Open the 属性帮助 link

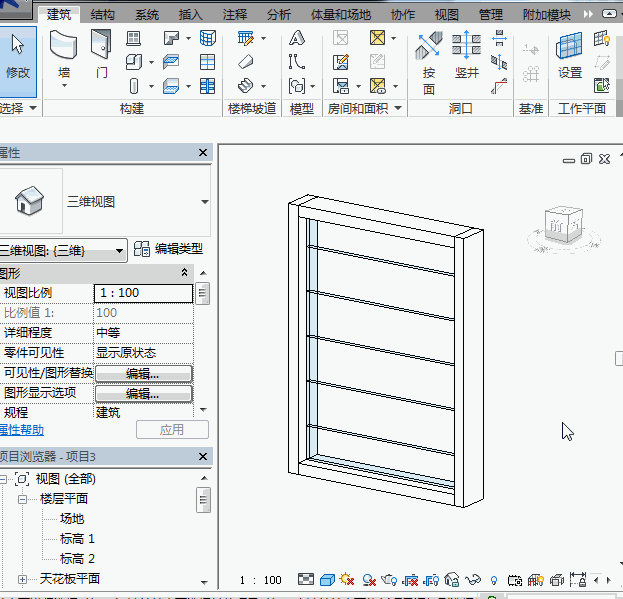(21, 429)
